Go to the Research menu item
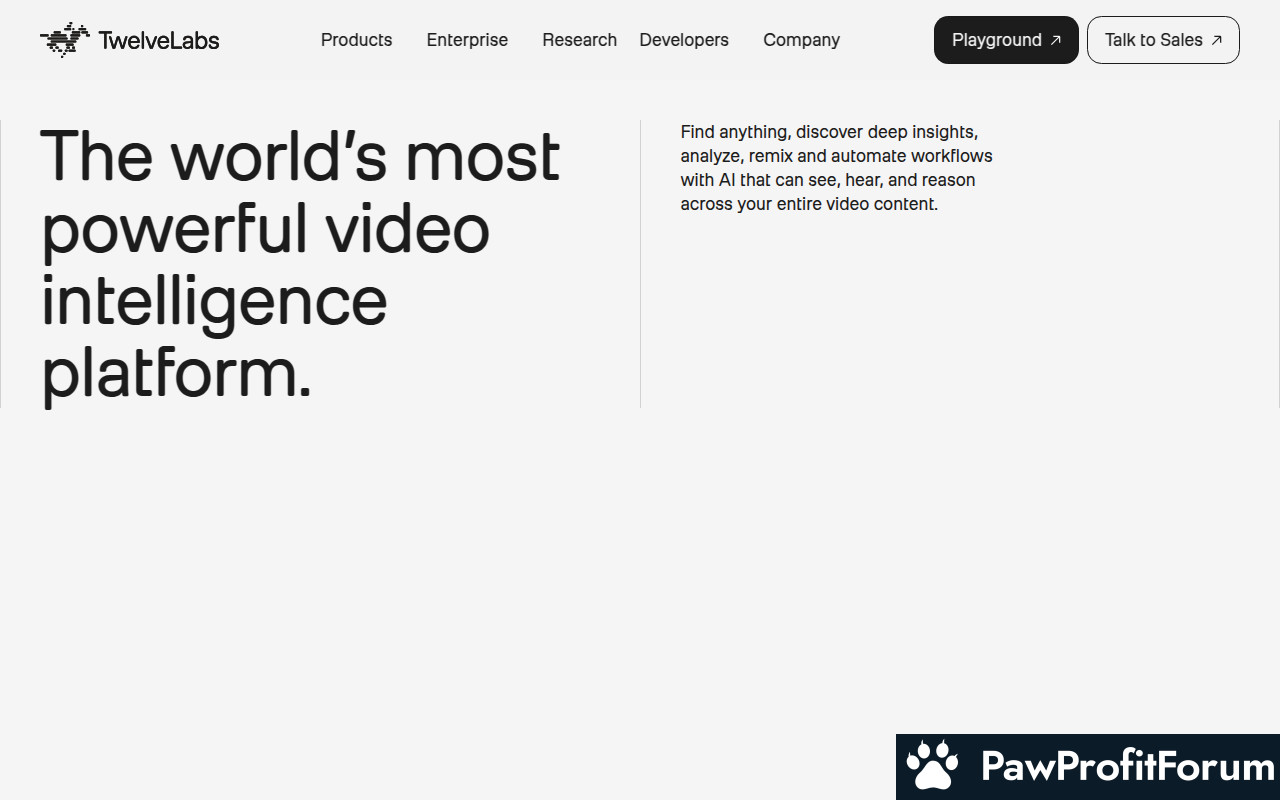Screen dimensions: 1280x800 tap(579, 40)
